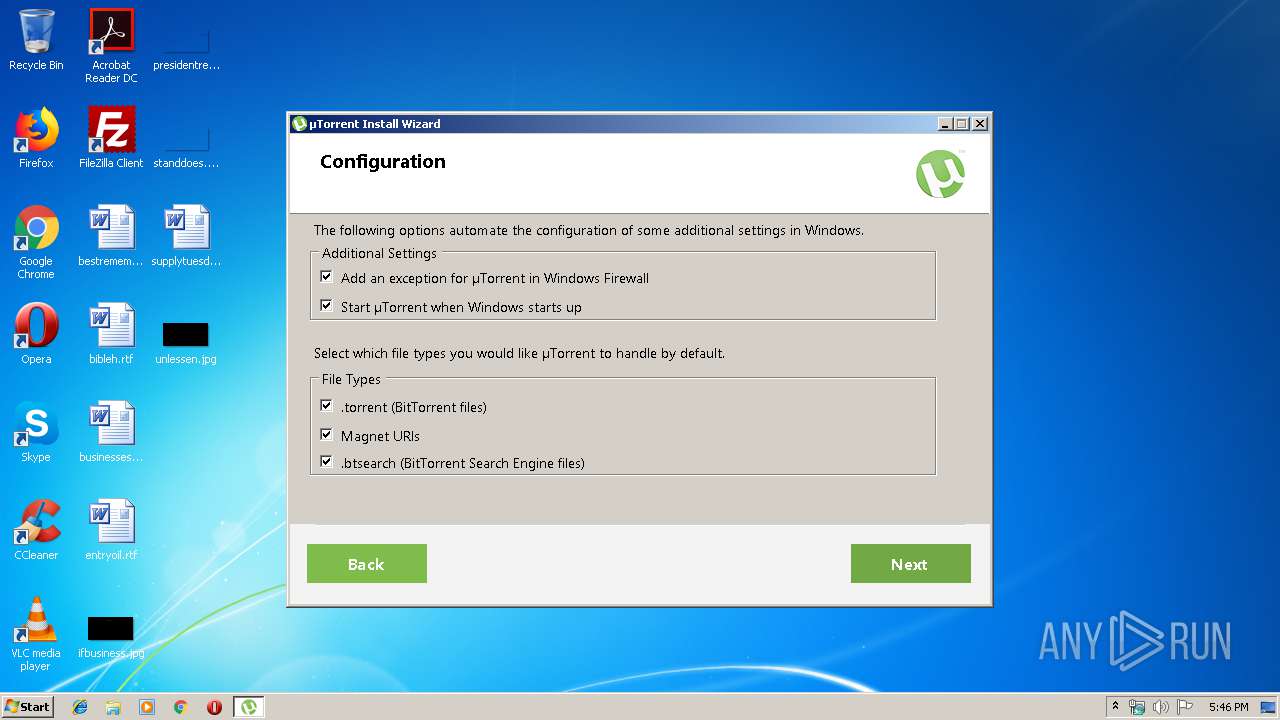Click the µTorrent logo in wizard header
The width and height of the screenshot is (1280, 720).
(x=941, y=174)
